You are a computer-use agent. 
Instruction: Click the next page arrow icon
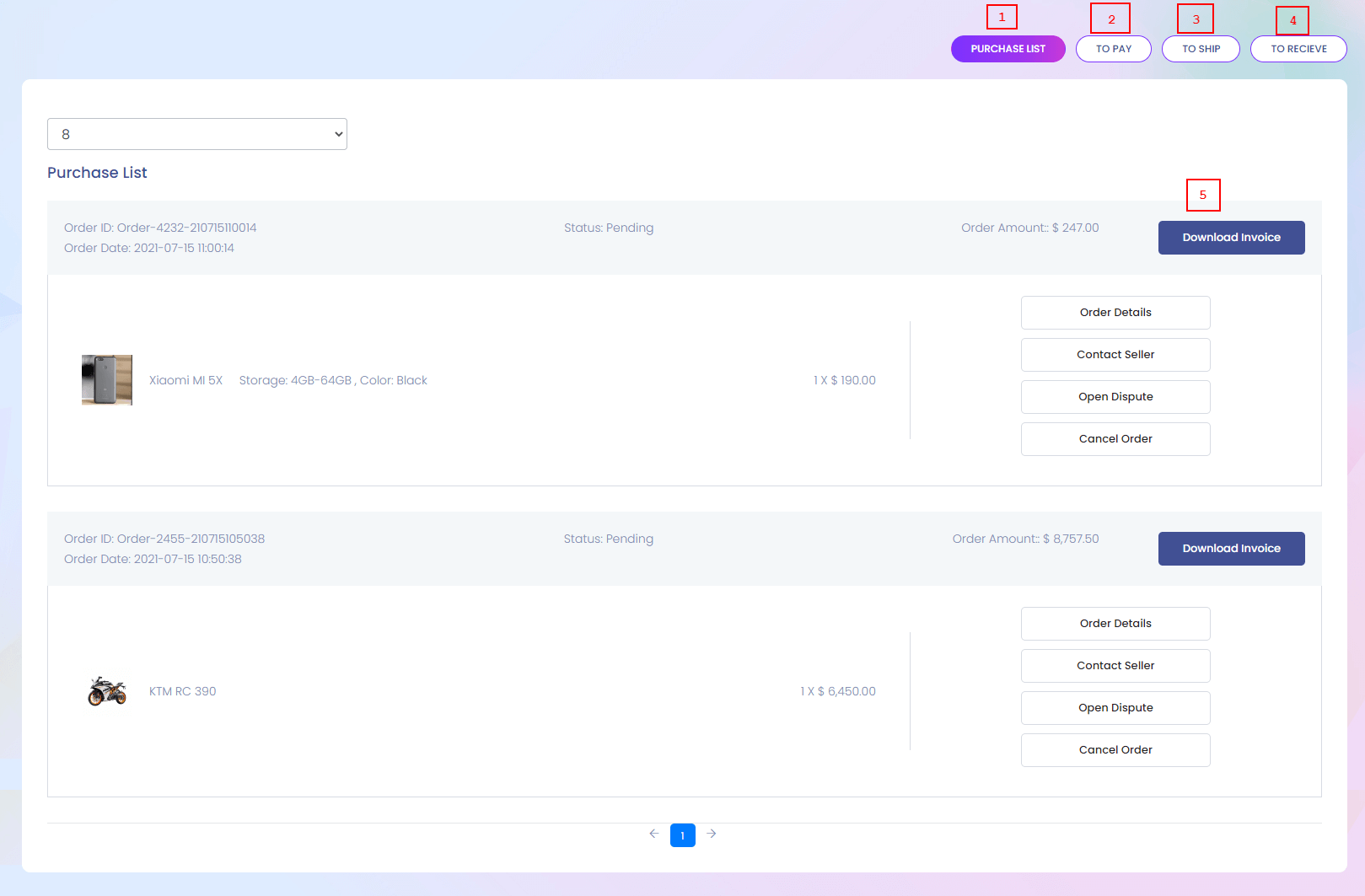coord(712,834)
